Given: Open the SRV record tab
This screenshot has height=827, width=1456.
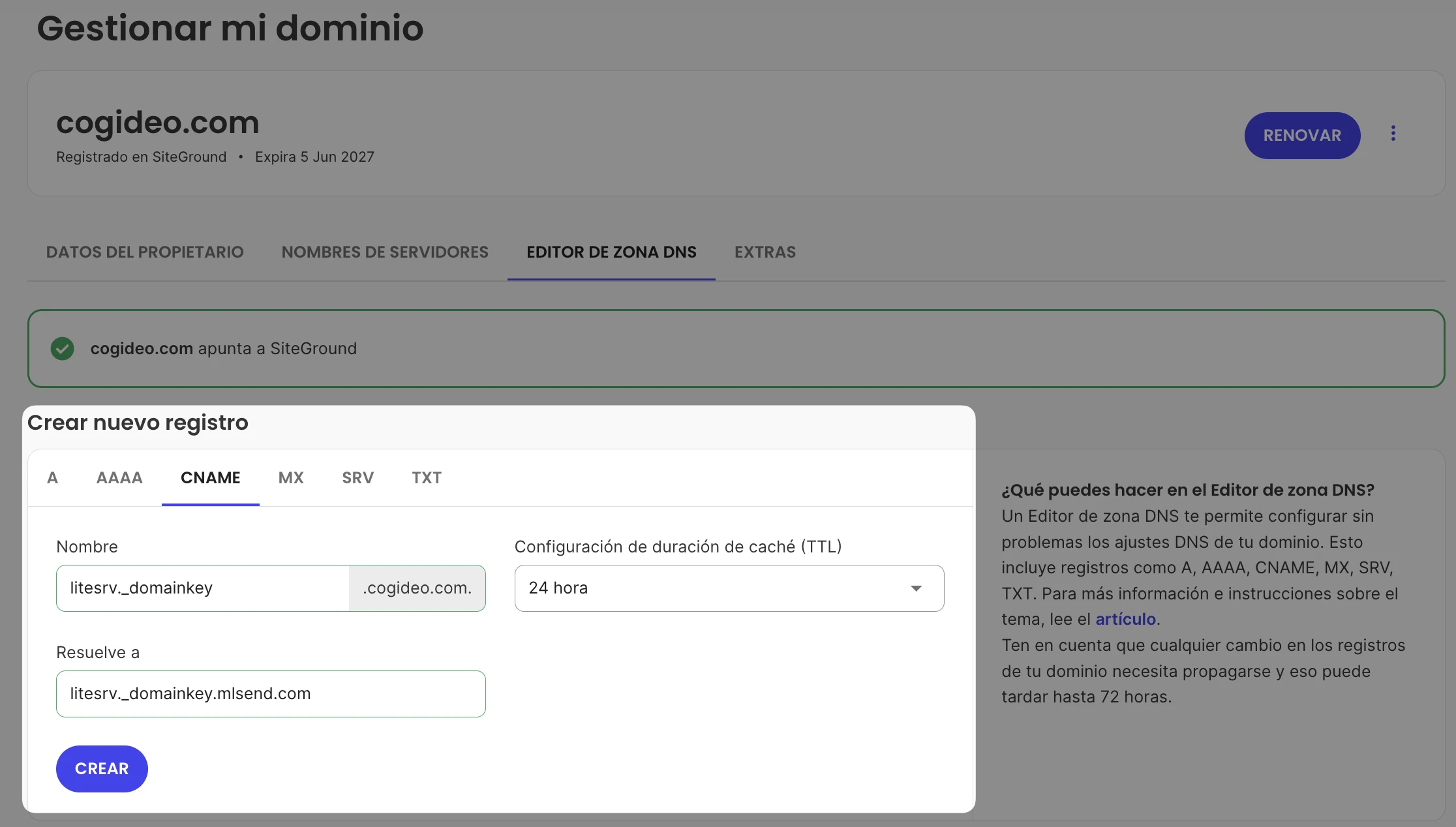Looking at the screenshot, I should [x=358, y=477].
